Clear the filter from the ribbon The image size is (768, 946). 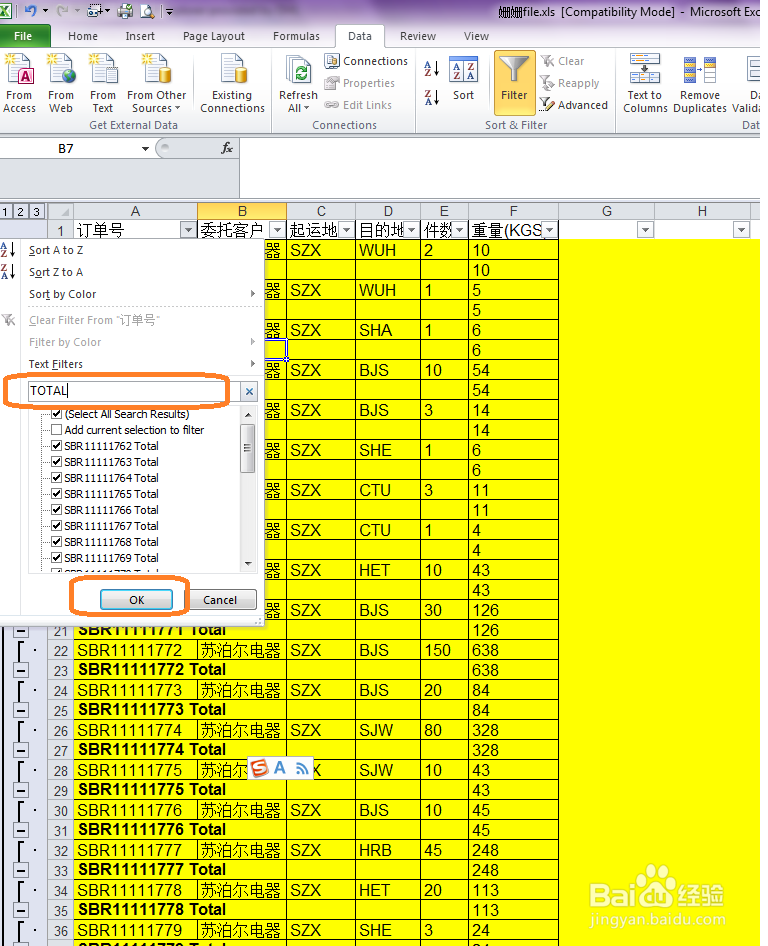[562, 61]
